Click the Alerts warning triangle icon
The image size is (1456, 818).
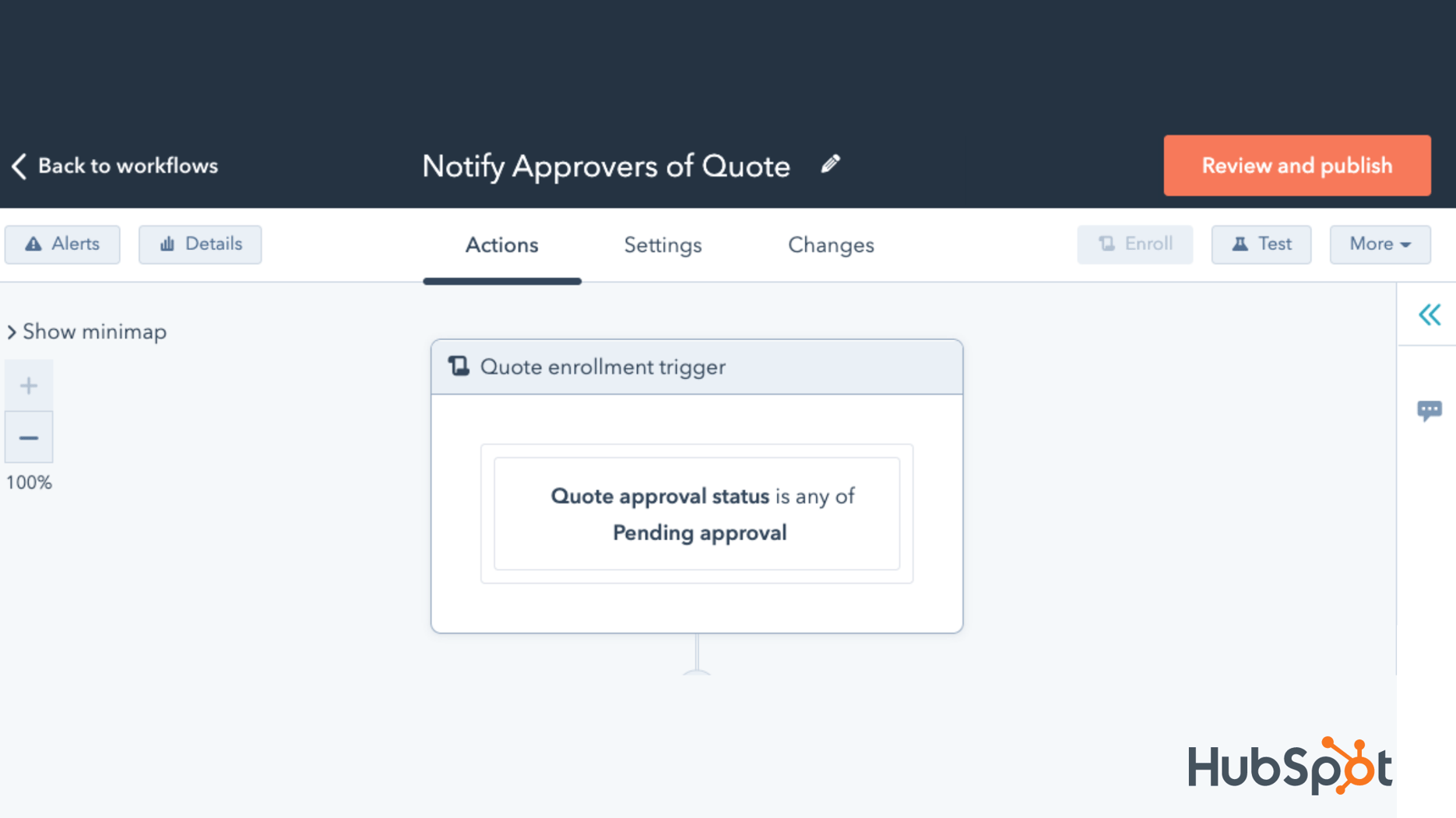33,244
